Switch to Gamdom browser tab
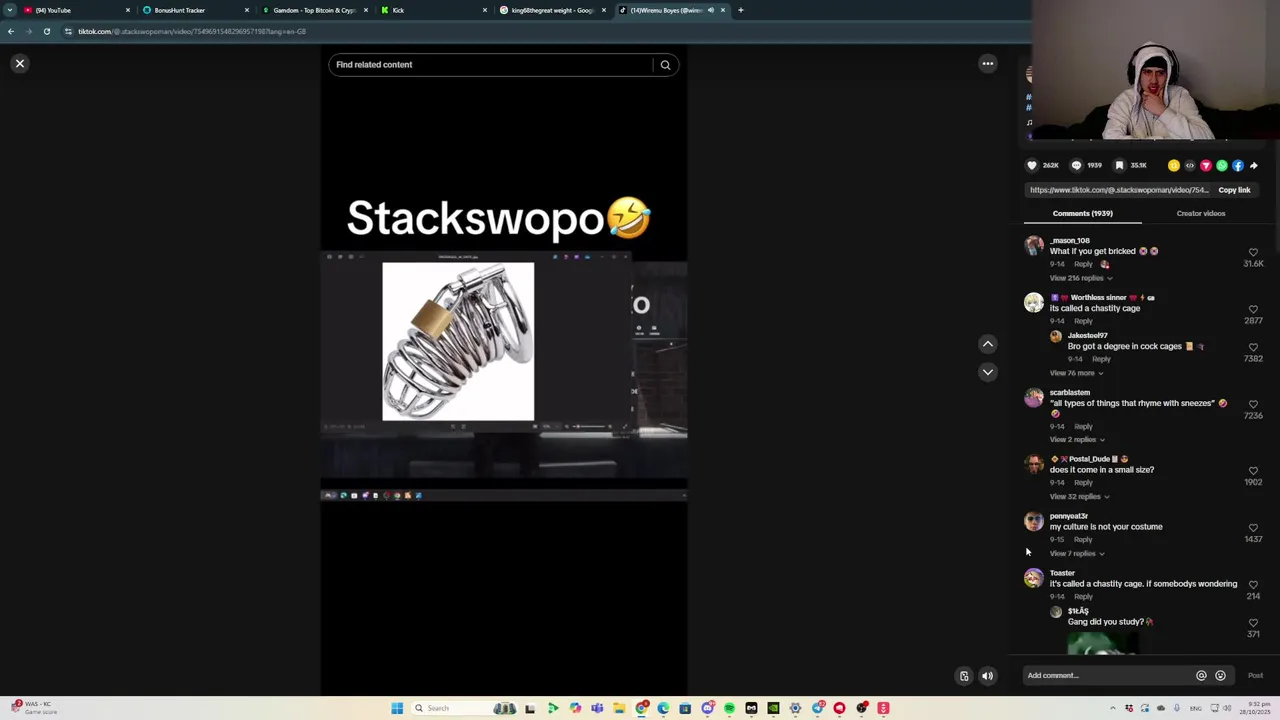This screenshot has width=1280, height=720. [x=315, y=10]
